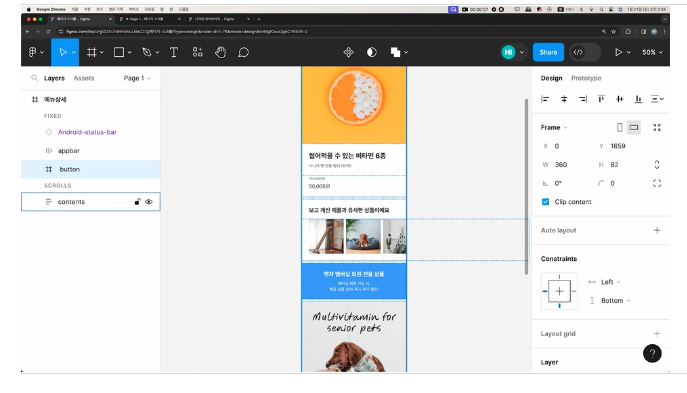
Task: Click the Use as mask icon
Action: click(372, 52)
